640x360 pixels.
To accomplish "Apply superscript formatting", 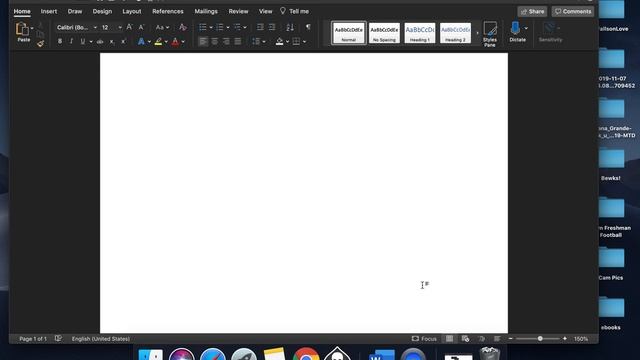I will pyautogui.click(x=123, y=42).
